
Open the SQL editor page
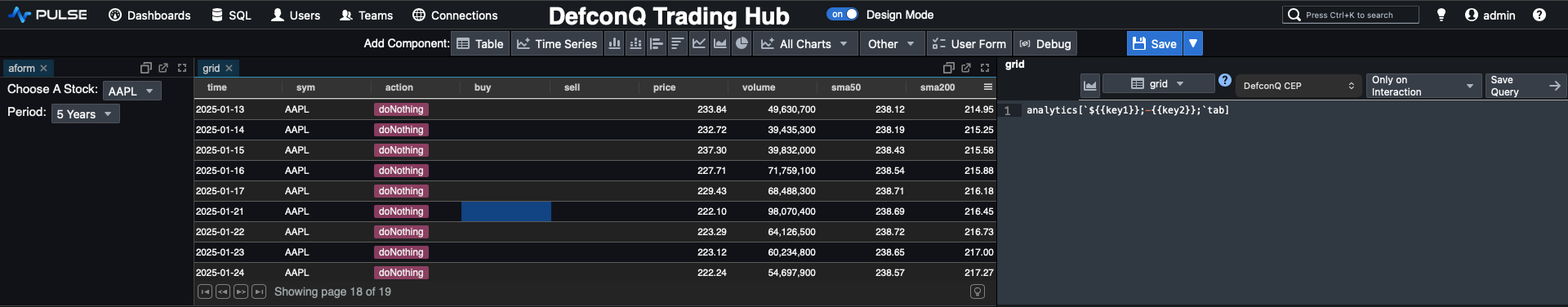231,15
